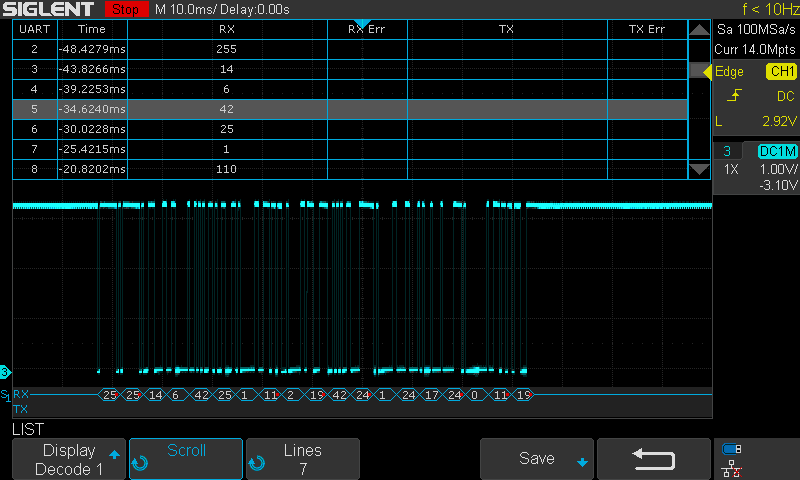
Task: Select the Time column header
Action: [x=92, y=29]
